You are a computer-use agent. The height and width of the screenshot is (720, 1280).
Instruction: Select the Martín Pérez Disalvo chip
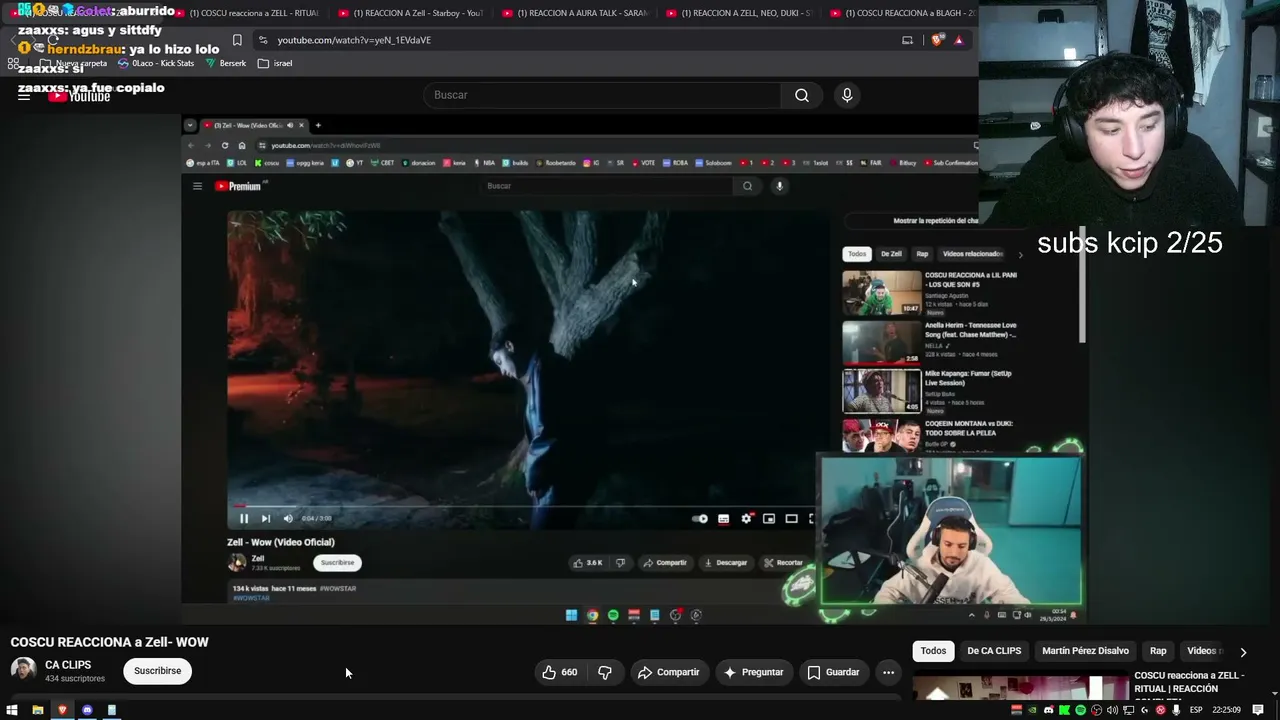(1085, 651)
